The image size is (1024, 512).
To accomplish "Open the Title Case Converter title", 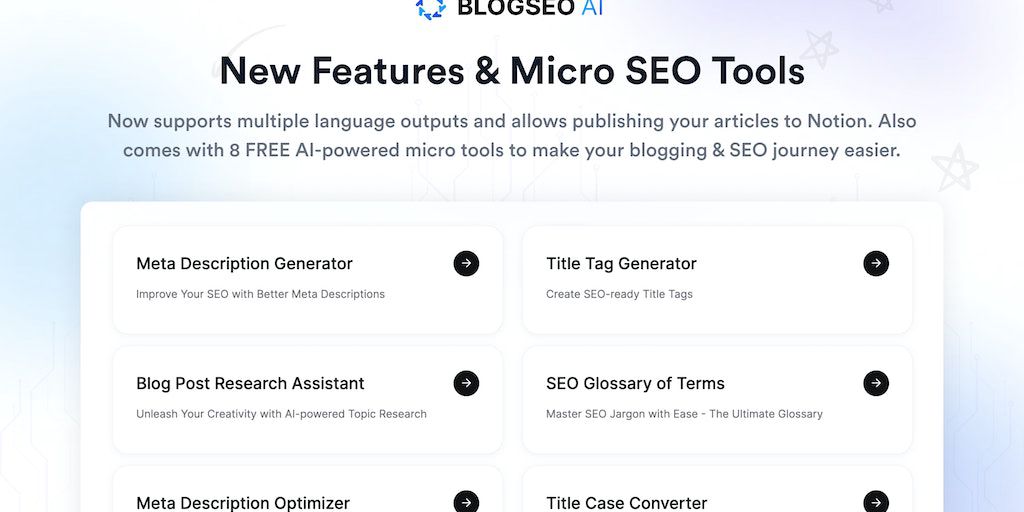I will tap(626, 503).
